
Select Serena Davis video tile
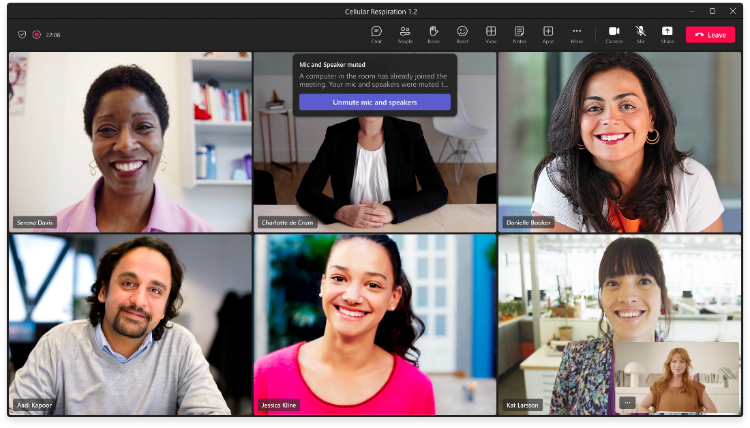click(x=130, y=142)
